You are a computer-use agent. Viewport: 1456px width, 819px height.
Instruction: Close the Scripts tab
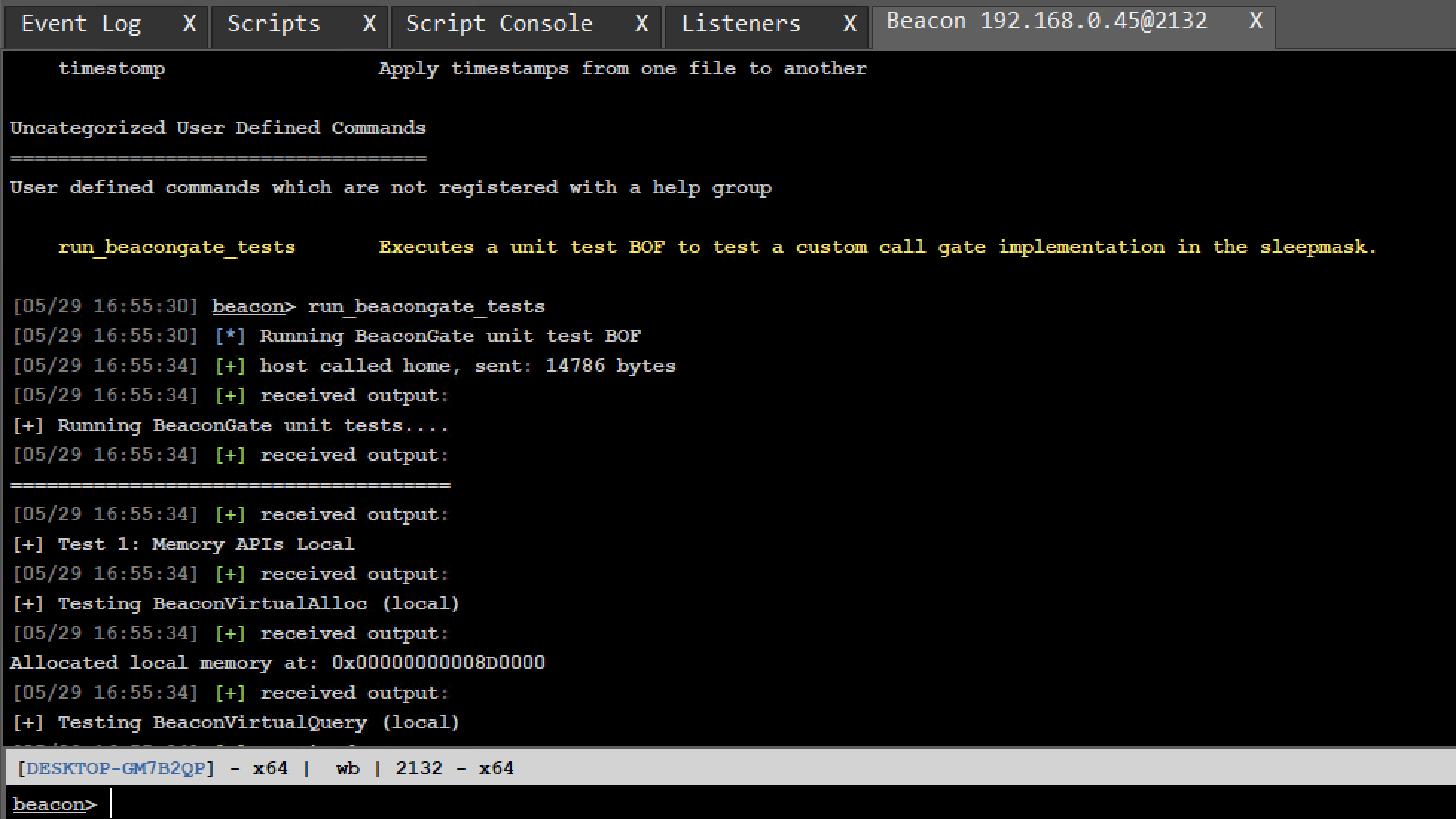(369, 23)
